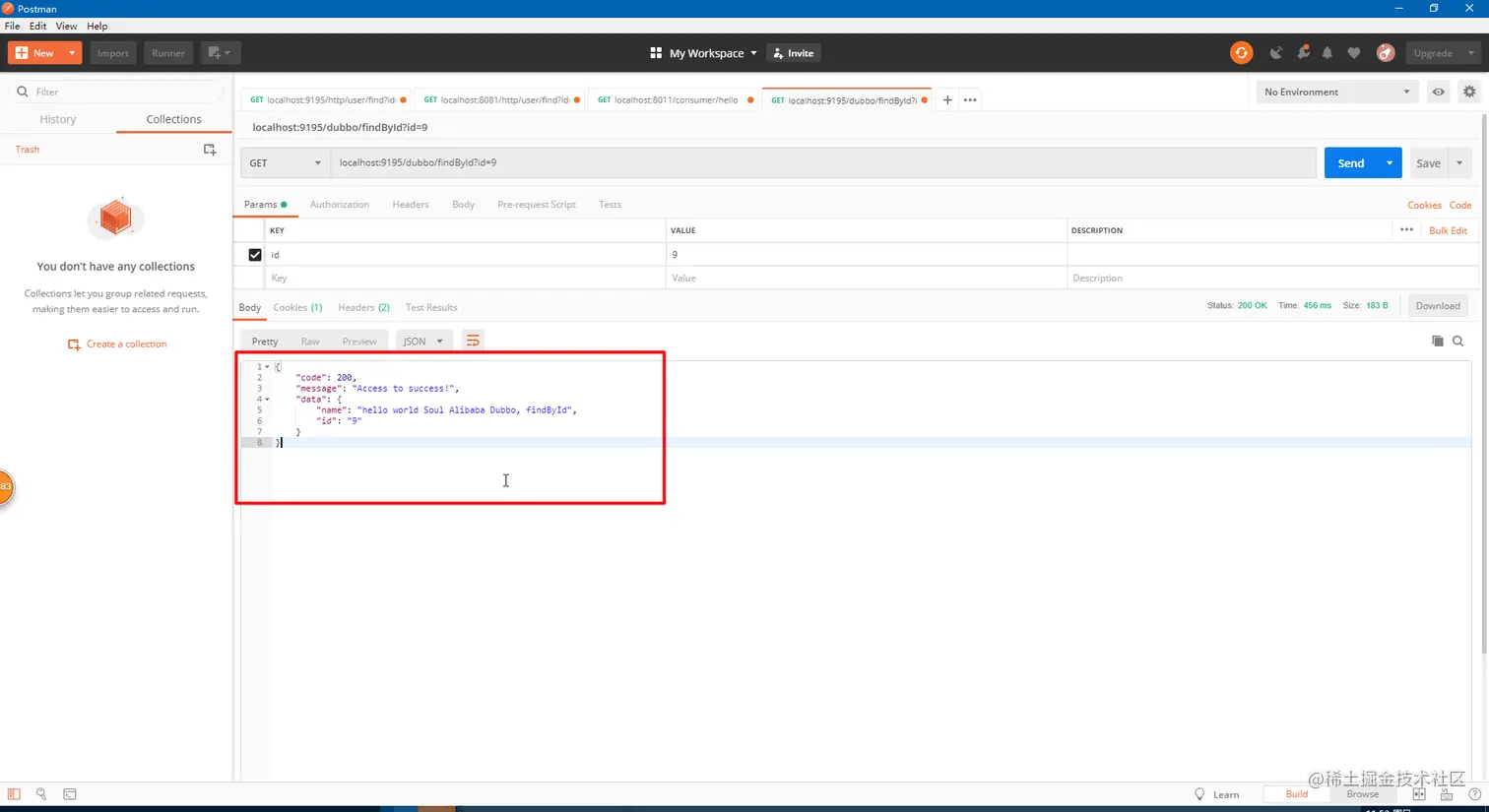This screenshot has height=812, width=1489.
Task: Open the Help menu
Action: point(97,26)
